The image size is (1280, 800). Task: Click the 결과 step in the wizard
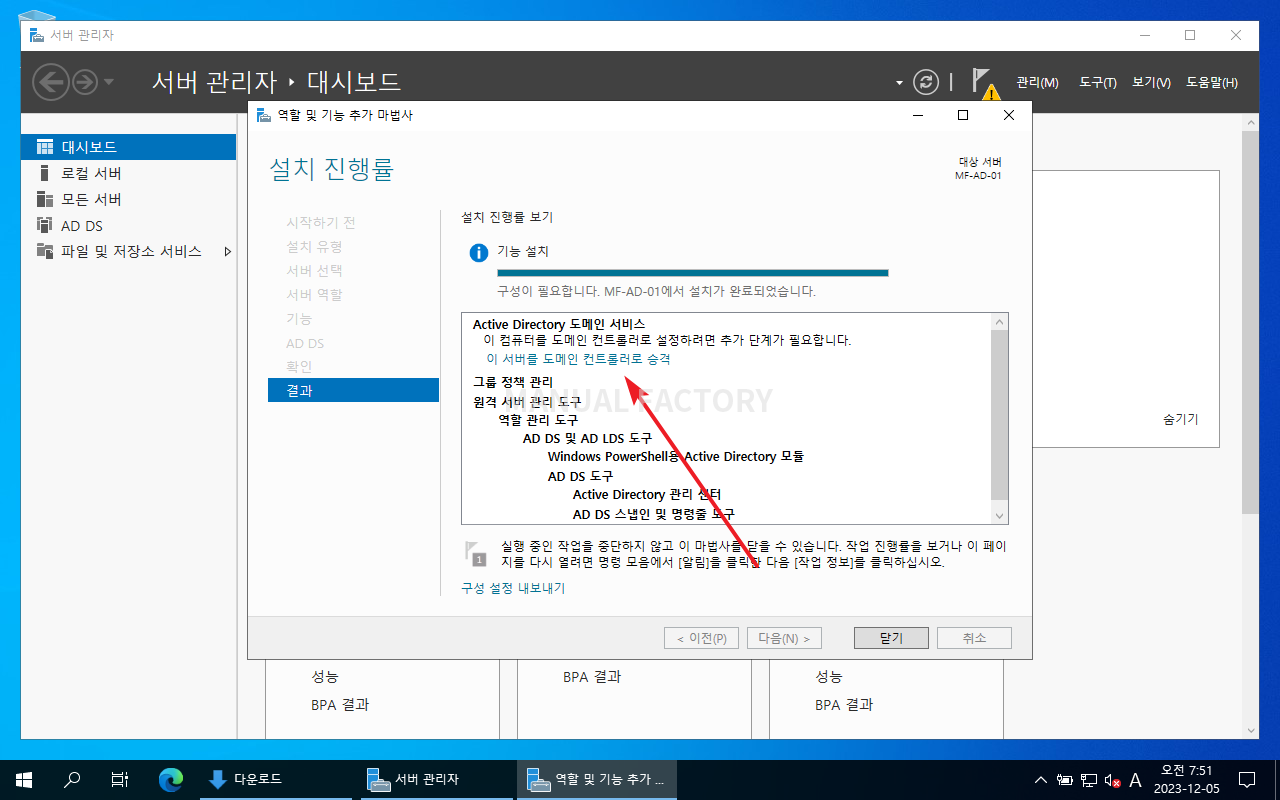coord(353,390)
